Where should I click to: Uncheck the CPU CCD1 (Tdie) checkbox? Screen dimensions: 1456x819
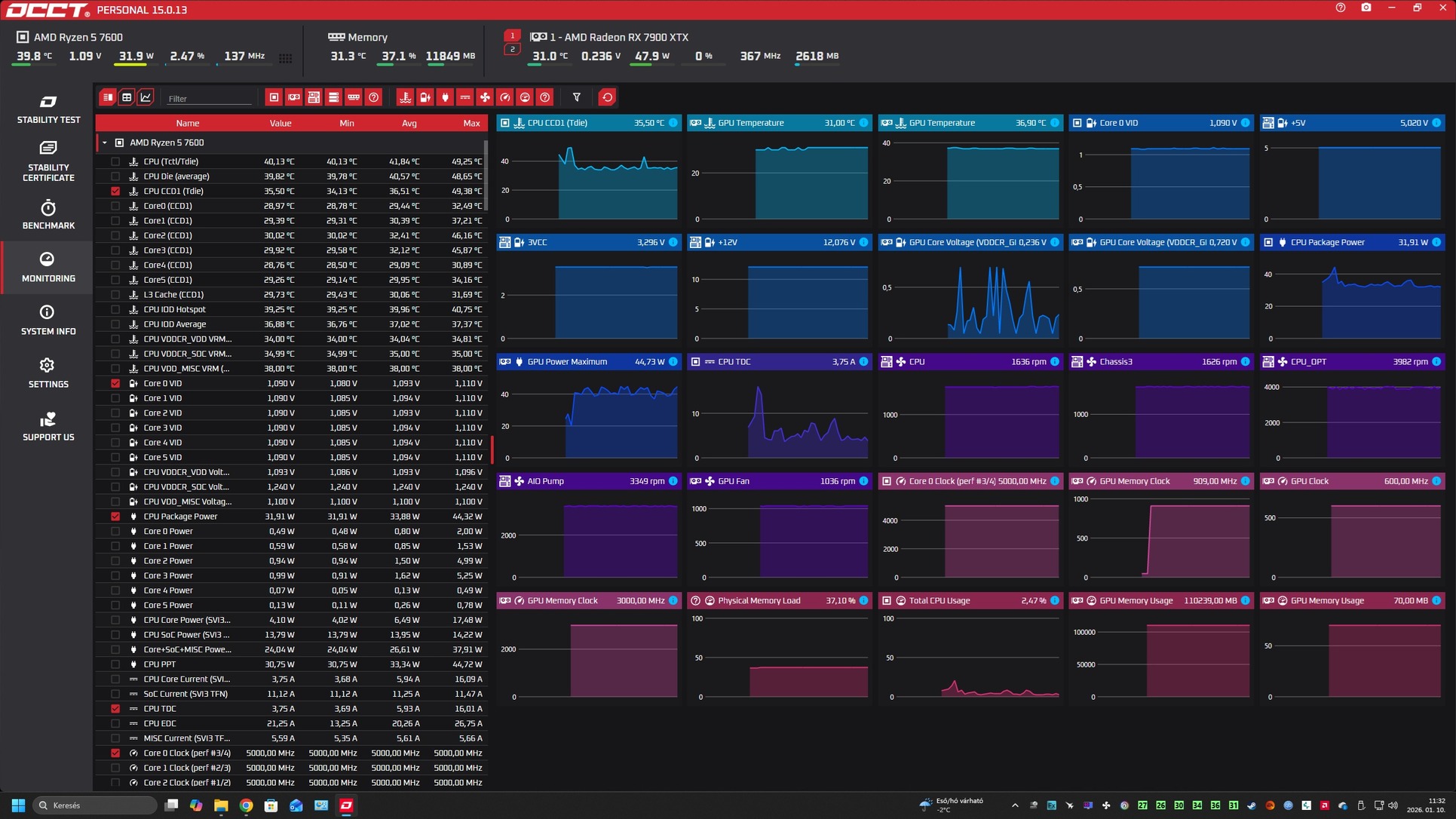point(115,191)
